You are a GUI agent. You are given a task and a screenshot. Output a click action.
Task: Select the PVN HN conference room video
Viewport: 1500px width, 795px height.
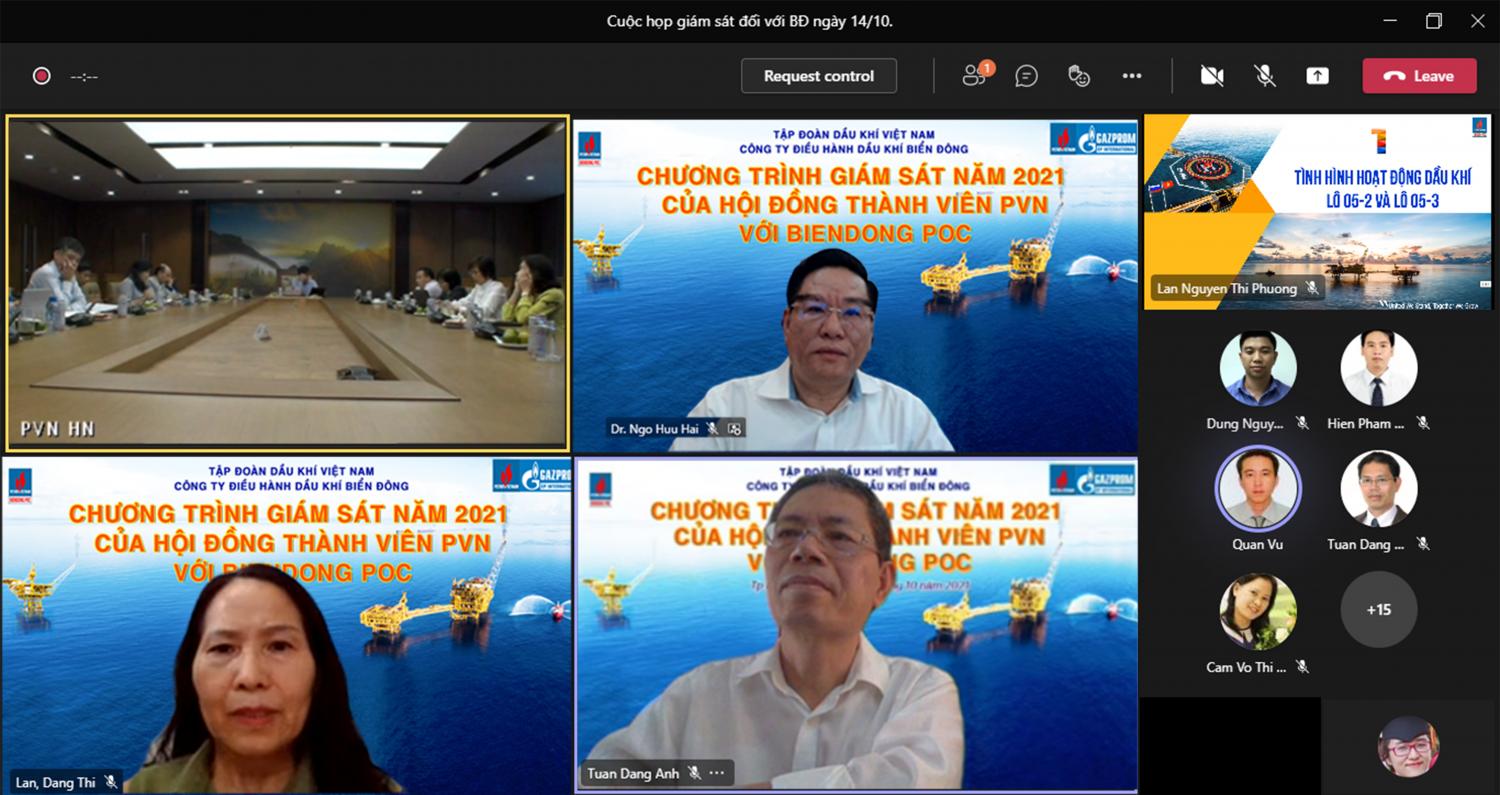(x=287, y=283)
